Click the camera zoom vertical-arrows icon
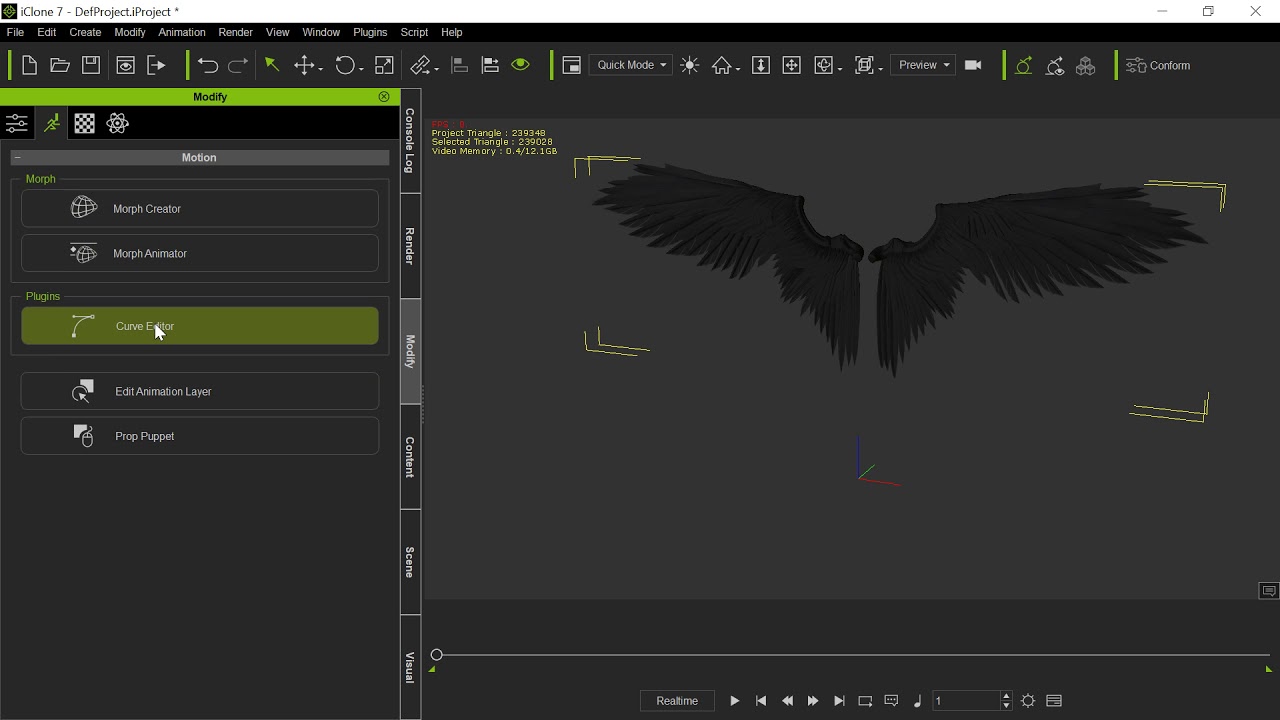 click(x=761, y=65)
